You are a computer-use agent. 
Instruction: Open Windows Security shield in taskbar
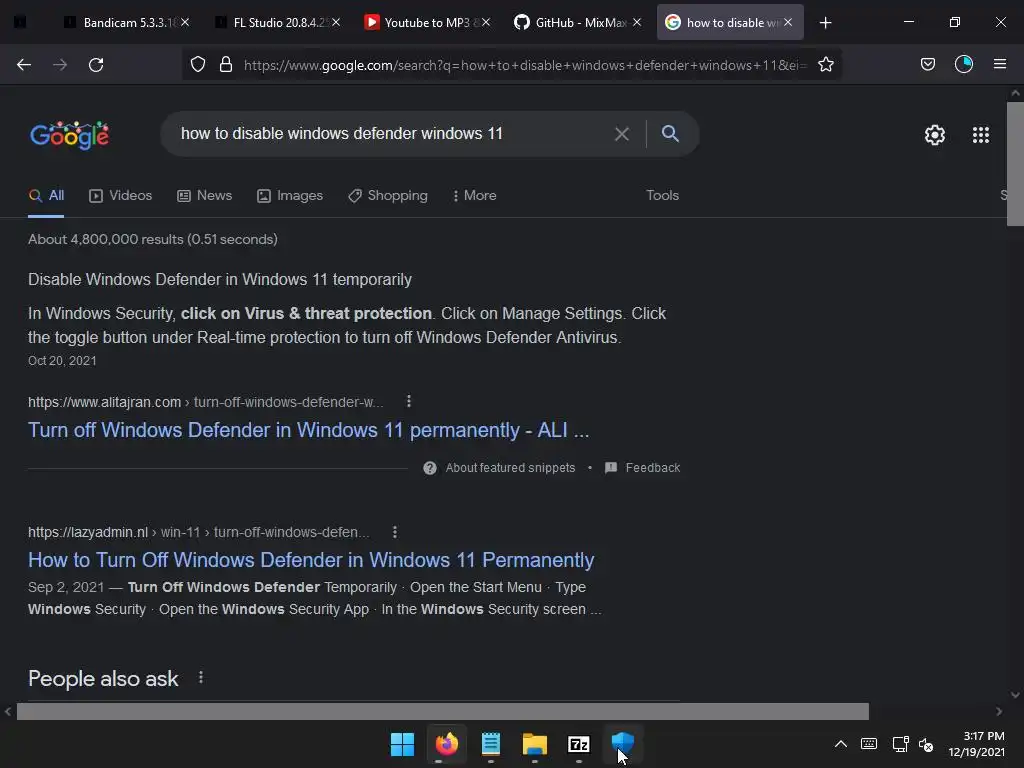click(622, 743)
